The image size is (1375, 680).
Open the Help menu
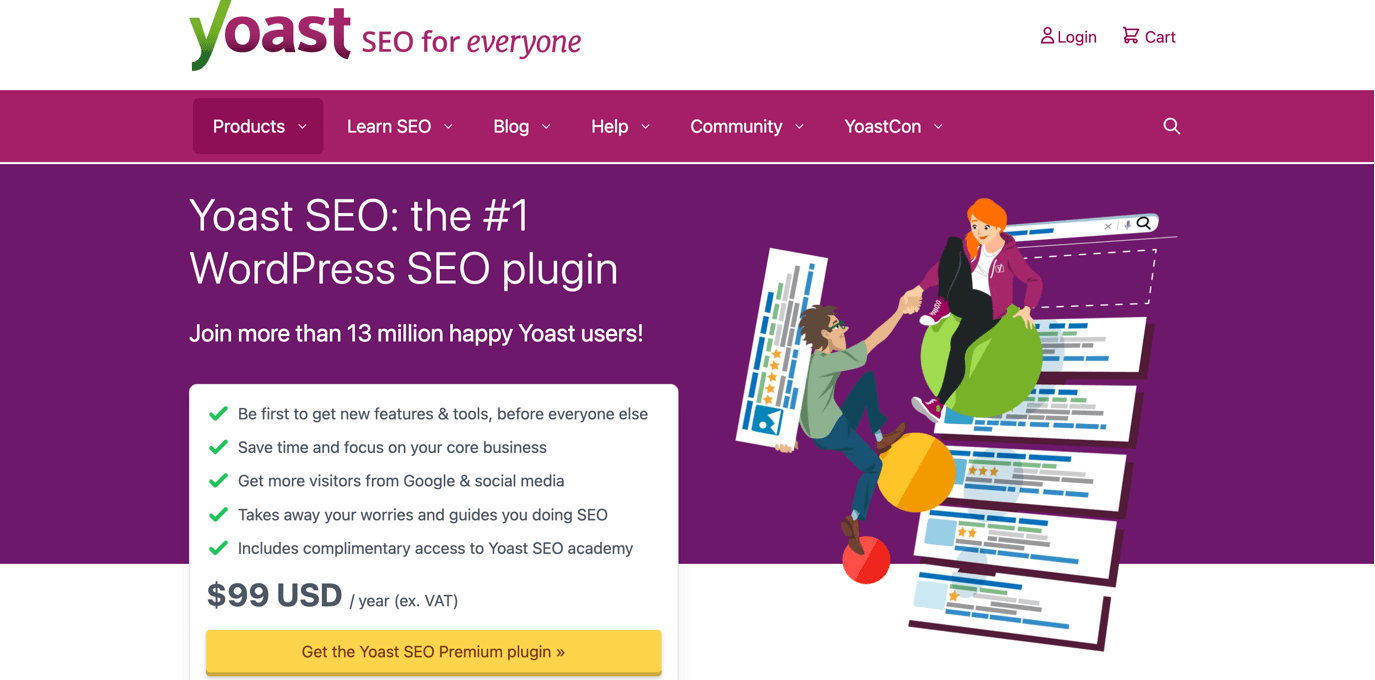(620, 126)
